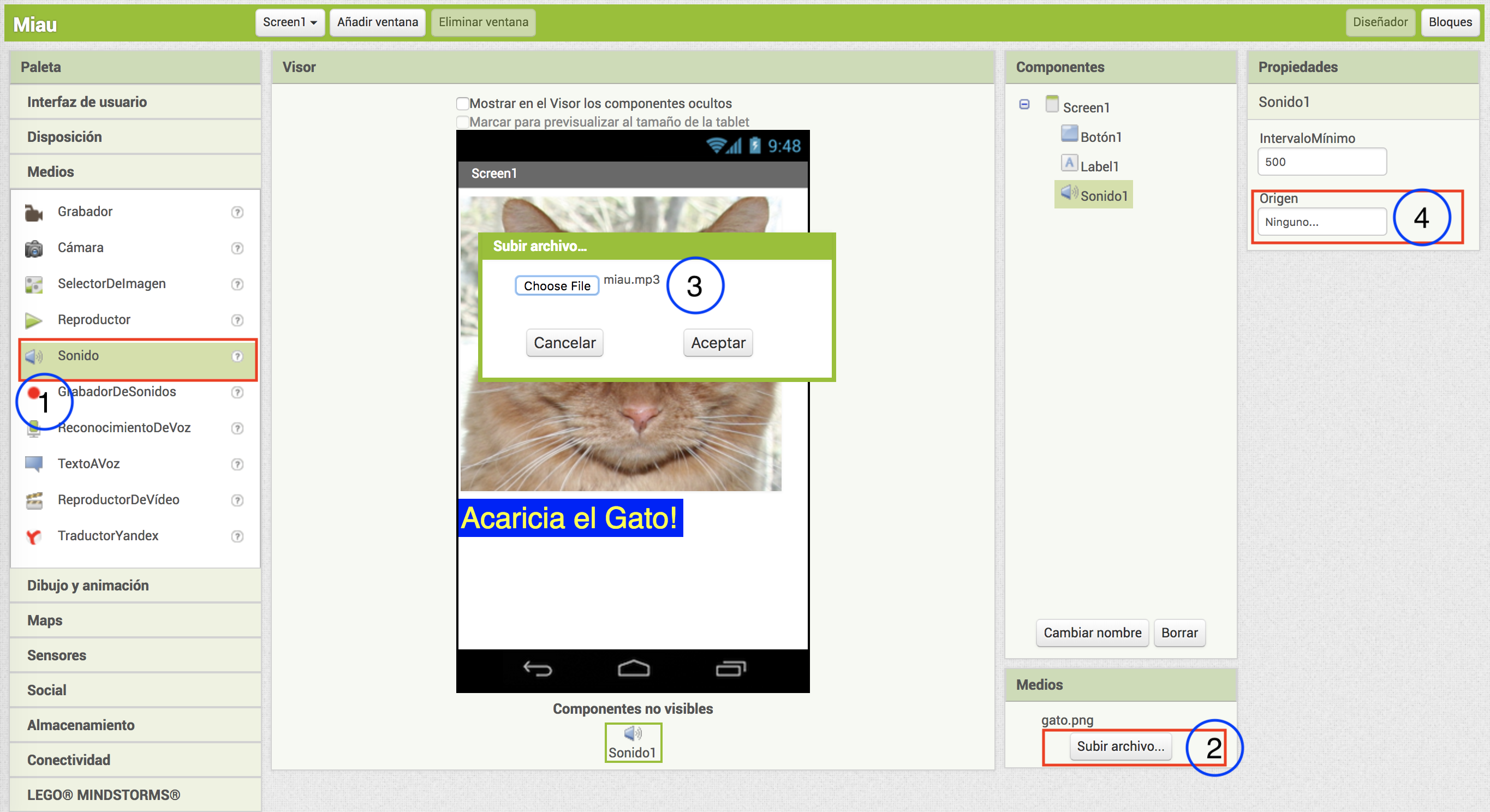This screenshot has width=1490, height=812.
Task: Expand Dibujo y animación palette section
Action: point(87,584)
